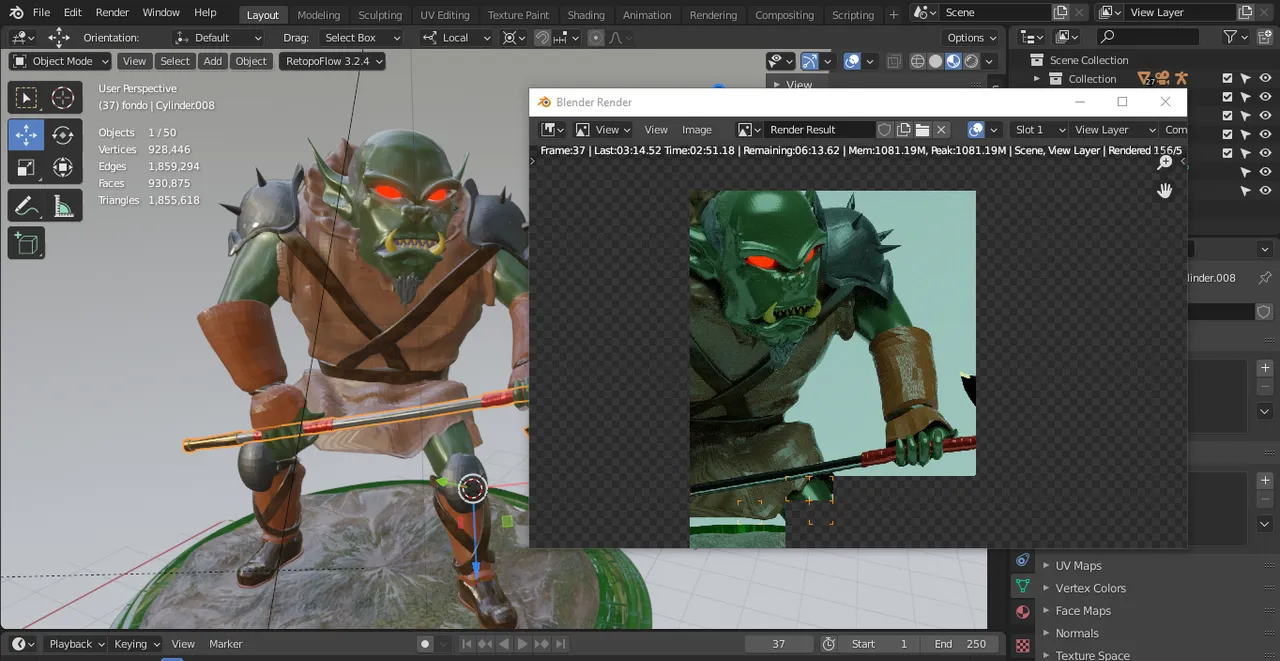Open image folder icon in render header
The image size is (1280, 661).
pyautogui.click(x=922, y=130)
